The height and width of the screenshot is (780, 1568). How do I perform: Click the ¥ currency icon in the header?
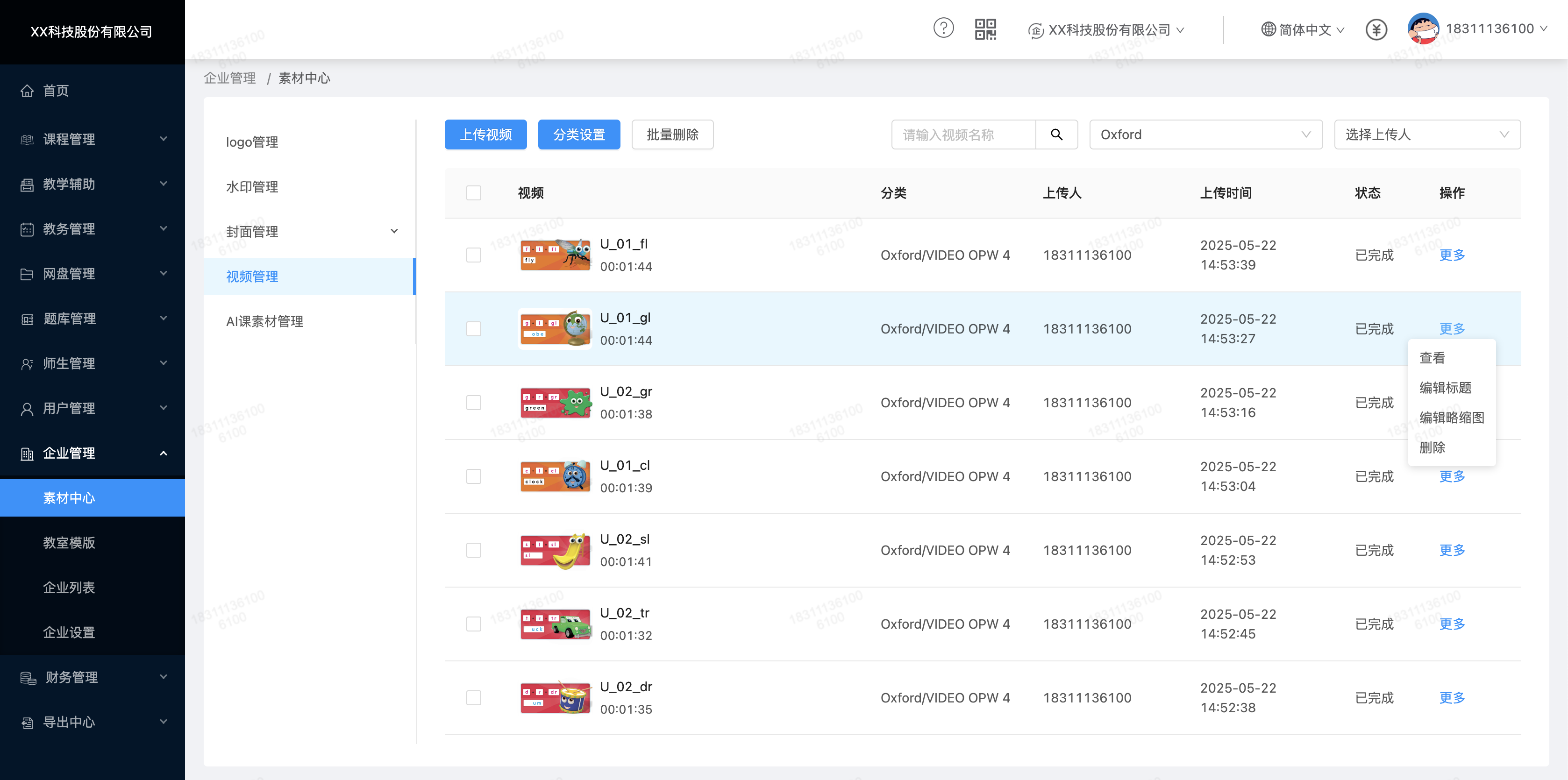click(1376, 28)
